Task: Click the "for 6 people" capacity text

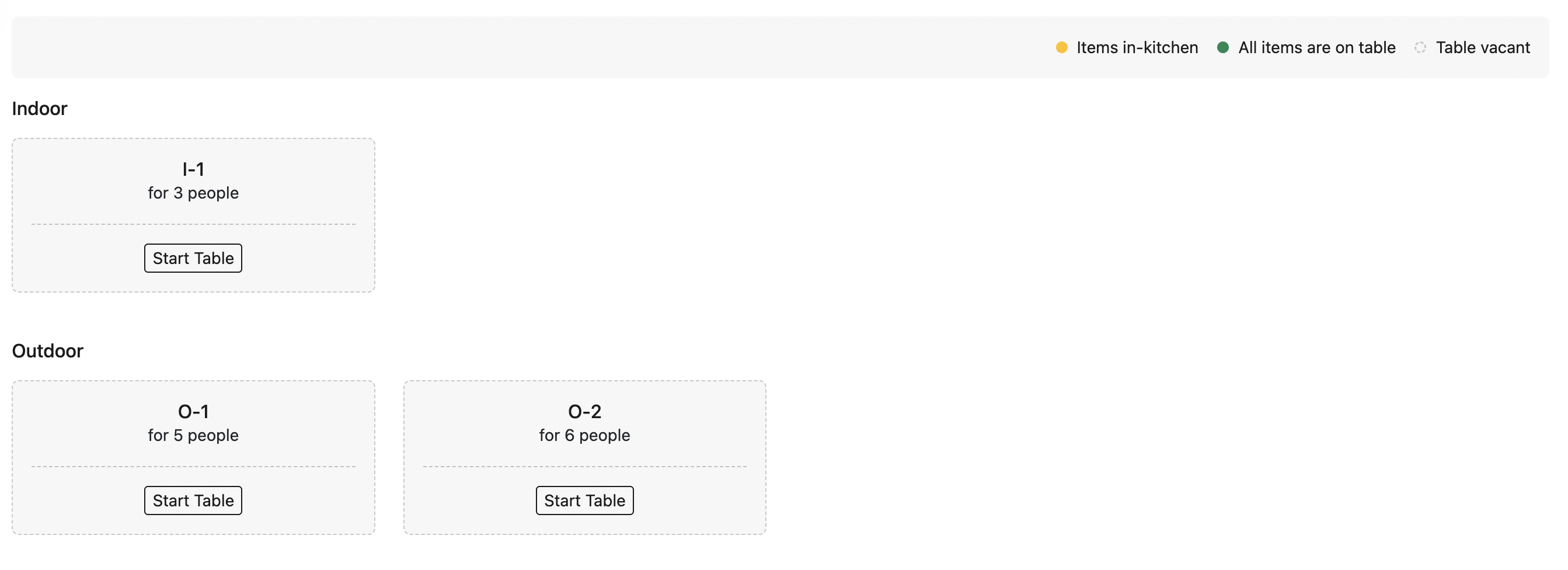Action: [x=584, y=436]
